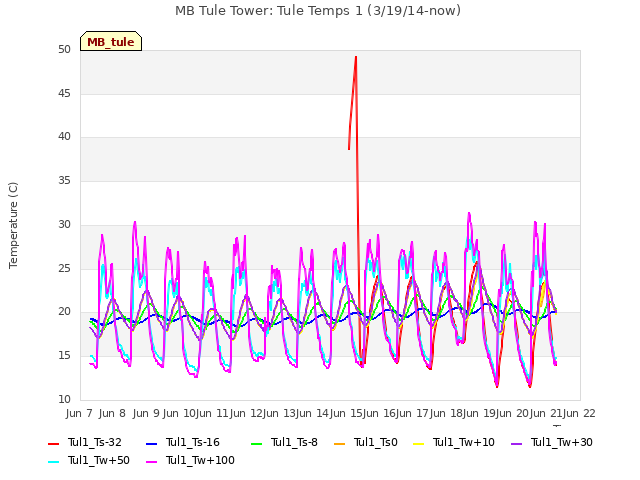Viewport: 640px width, 480px height.
Task: Click the Jun 7 date label
Action: pos(79,413)
